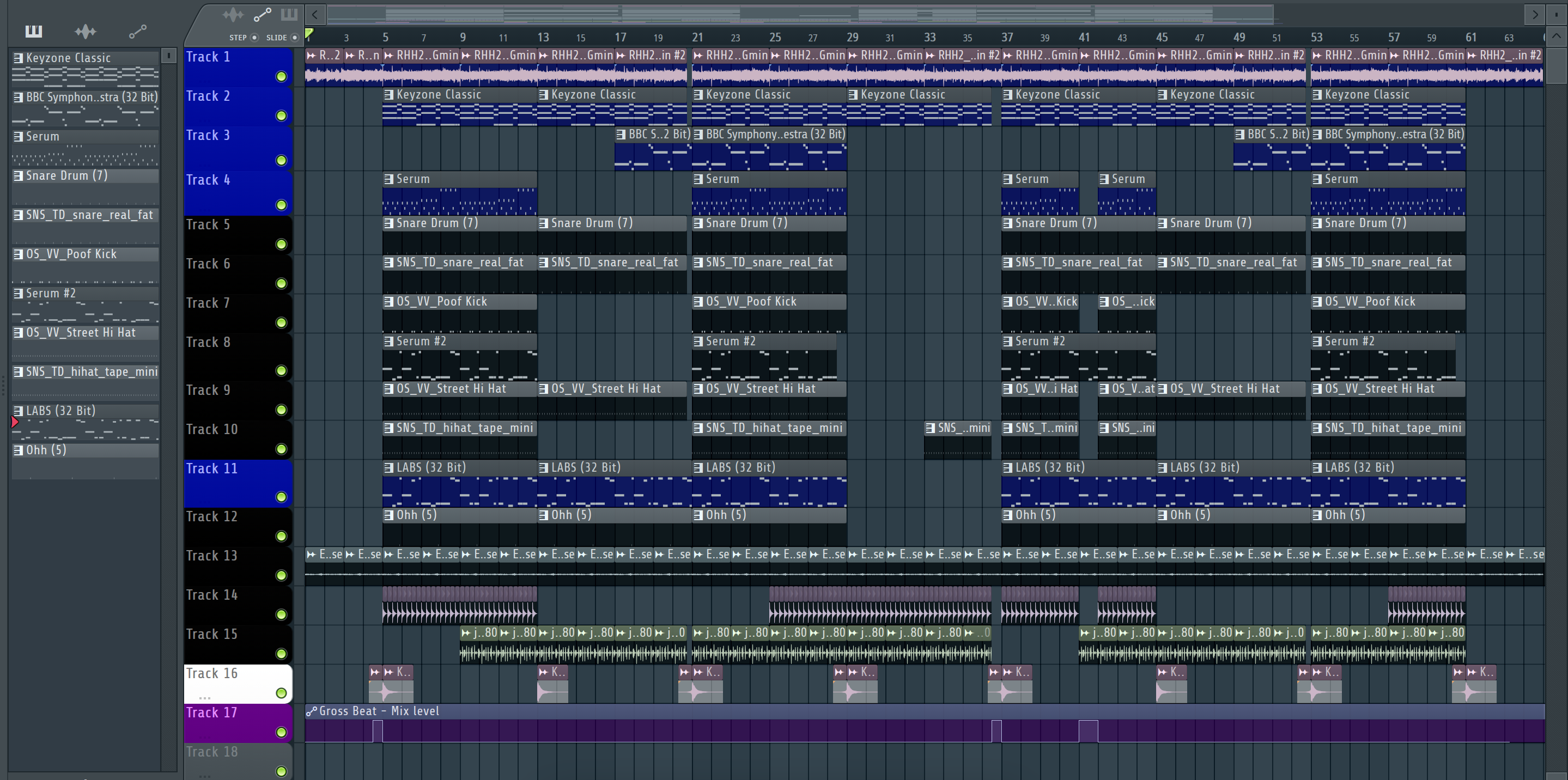Open clip menu of first Keyzone Classic clip, Track 2
Screen dimensions: 1568x780
tap(389, 95)
